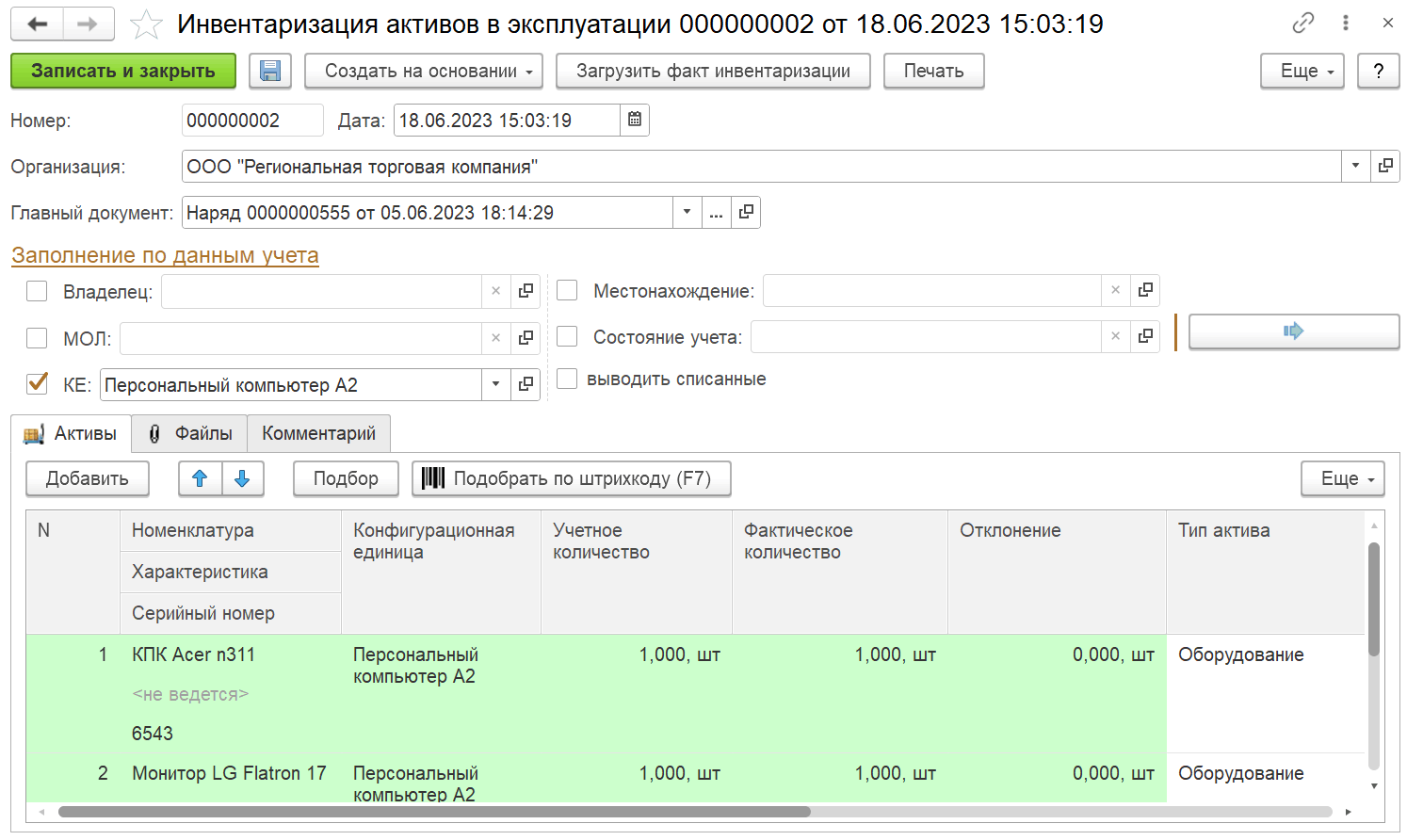Viewport: 1407px width, 840px height.
Task: Click the vertical scrollbar thumb of the table
Action: (1374, 599)
